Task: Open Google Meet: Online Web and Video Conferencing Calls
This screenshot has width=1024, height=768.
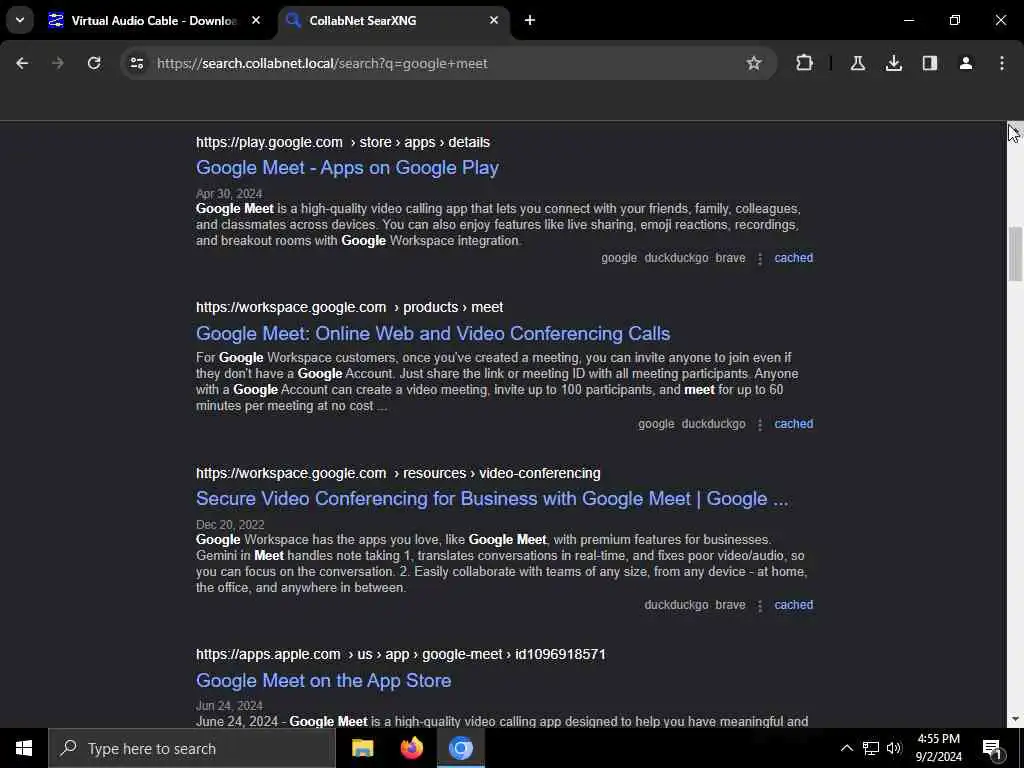Action: [433, 334]
